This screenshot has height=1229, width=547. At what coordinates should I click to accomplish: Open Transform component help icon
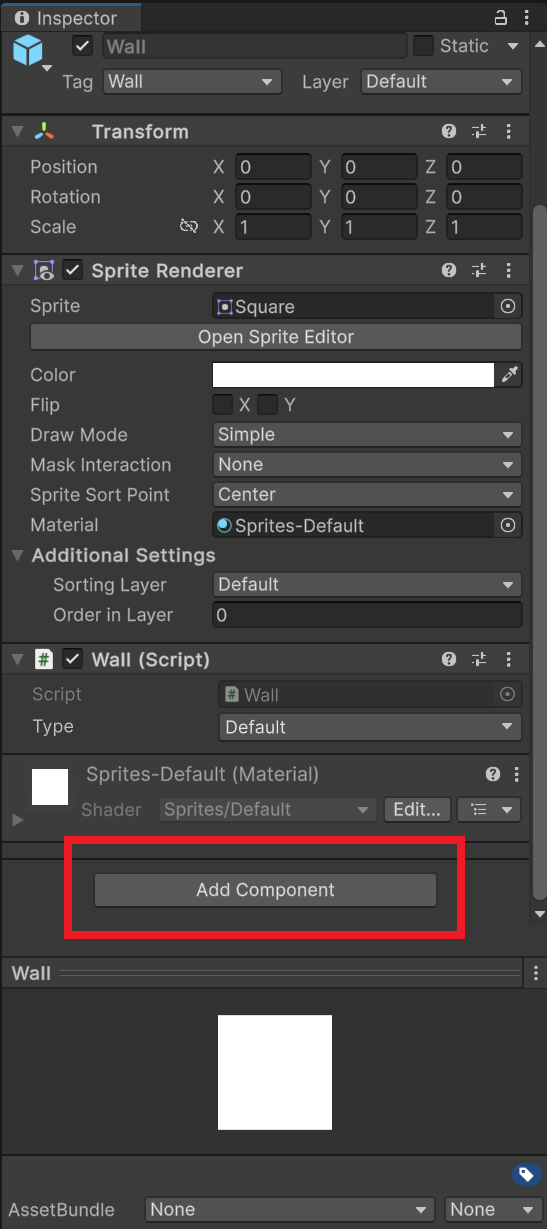(449, 131)
